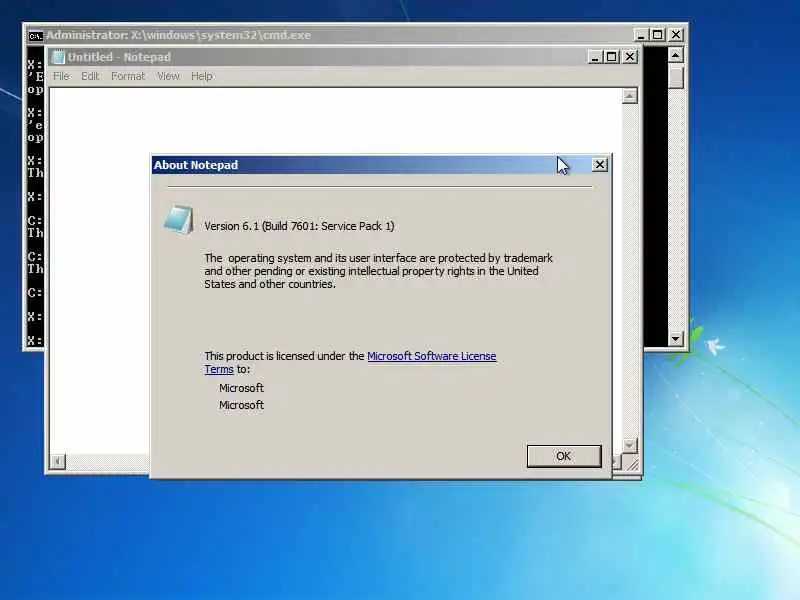Click Notepad horizontal scrollbar left arrow

(58, 462)
